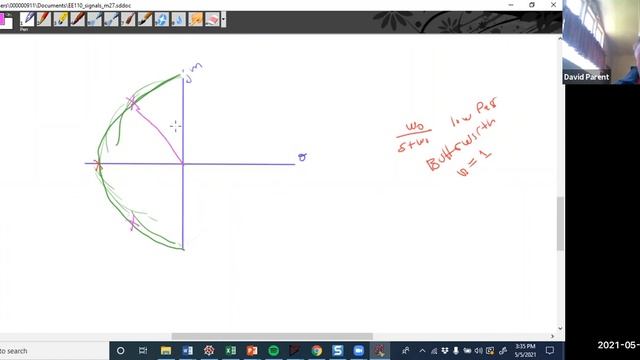640x360 pixels.
Task: Select the brown marker tool, seventh slot
Action: (128, 20)
